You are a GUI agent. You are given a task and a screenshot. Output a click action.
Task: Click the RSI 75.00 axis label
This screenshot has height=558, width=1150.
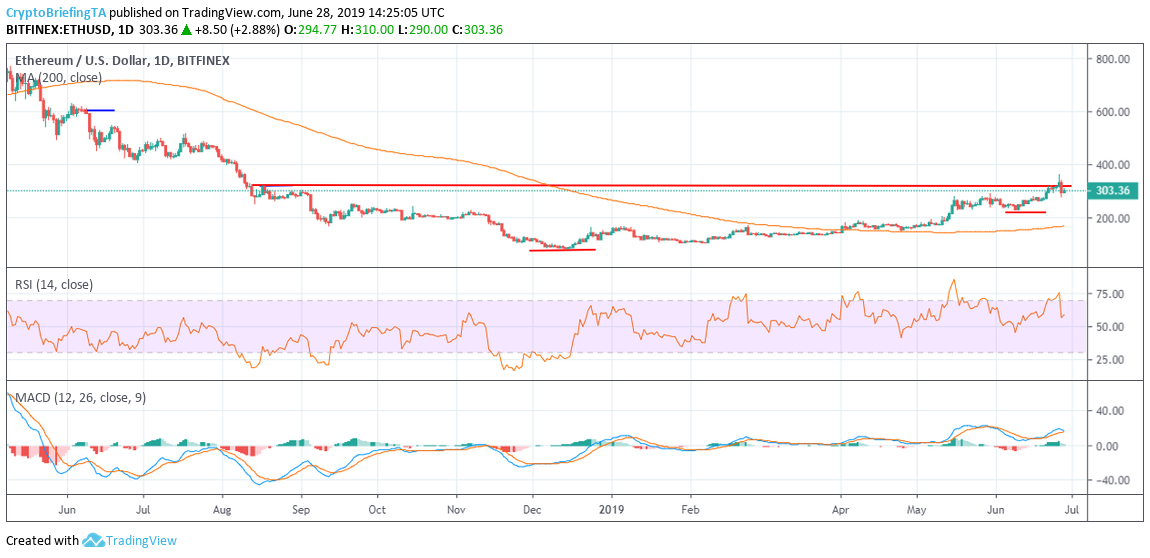[1110, 294]
